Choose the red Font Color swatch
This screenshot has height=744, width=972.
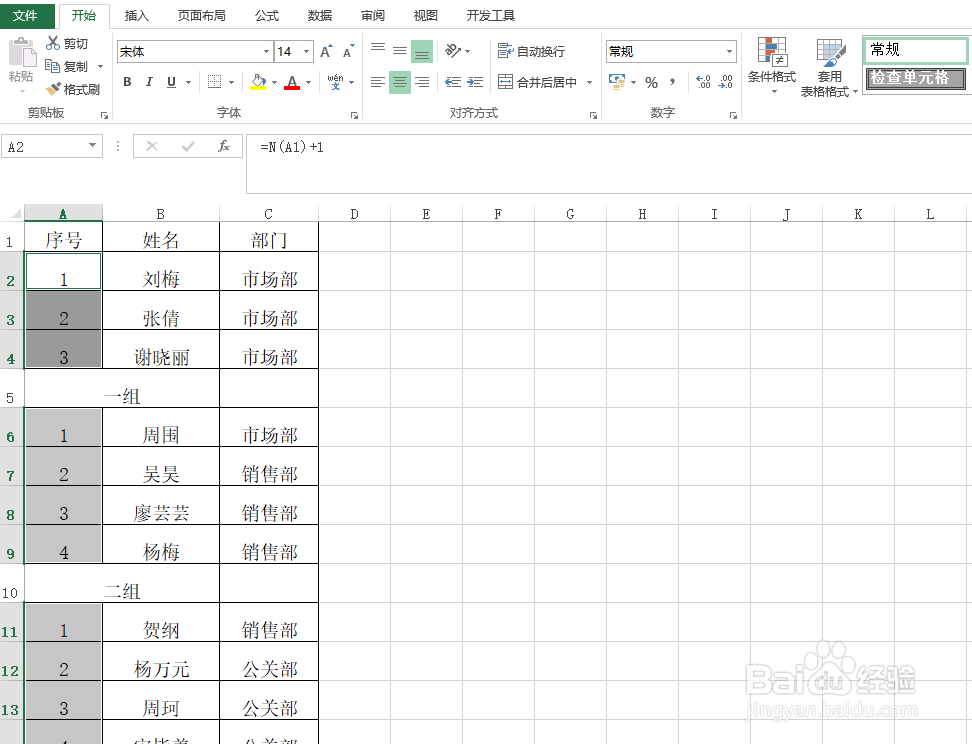[x=292, y=86]
